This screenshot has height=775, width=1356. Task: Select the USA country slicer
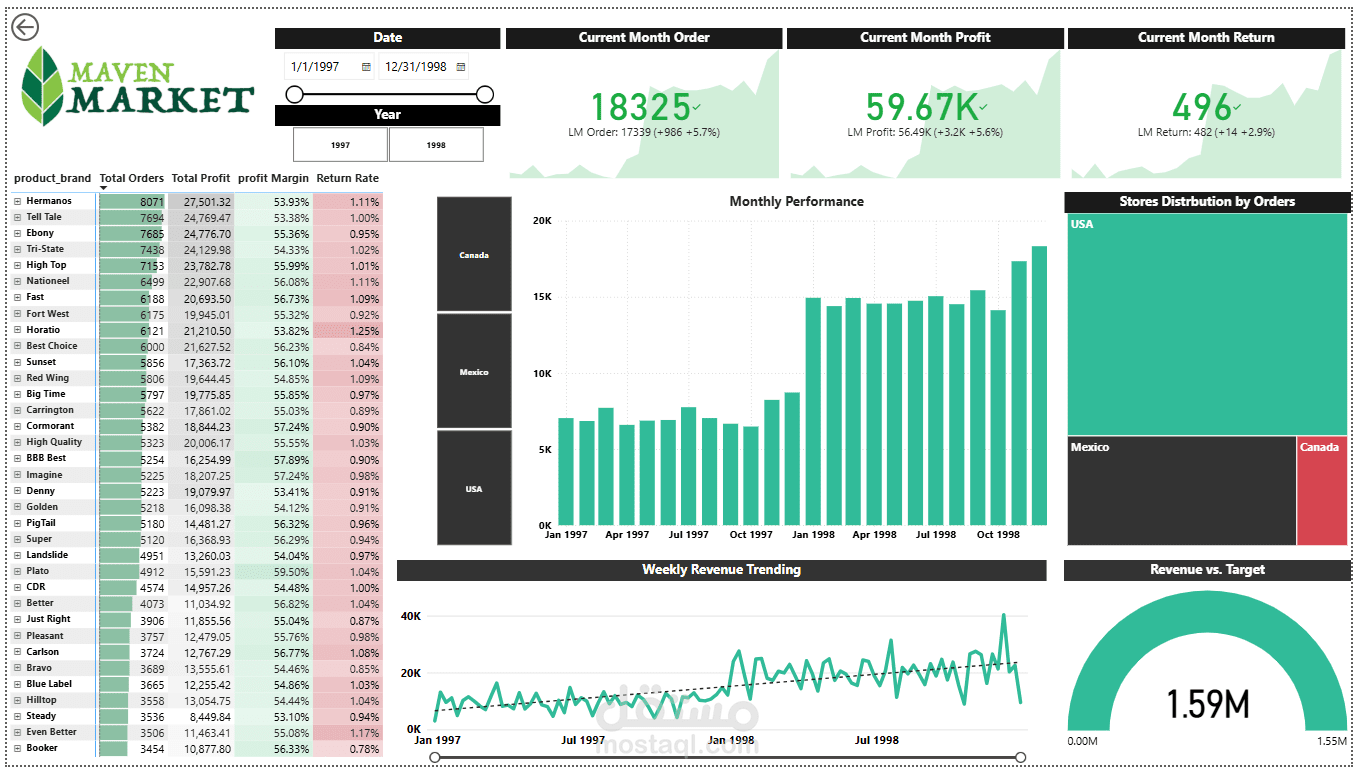tap(474, 488)
